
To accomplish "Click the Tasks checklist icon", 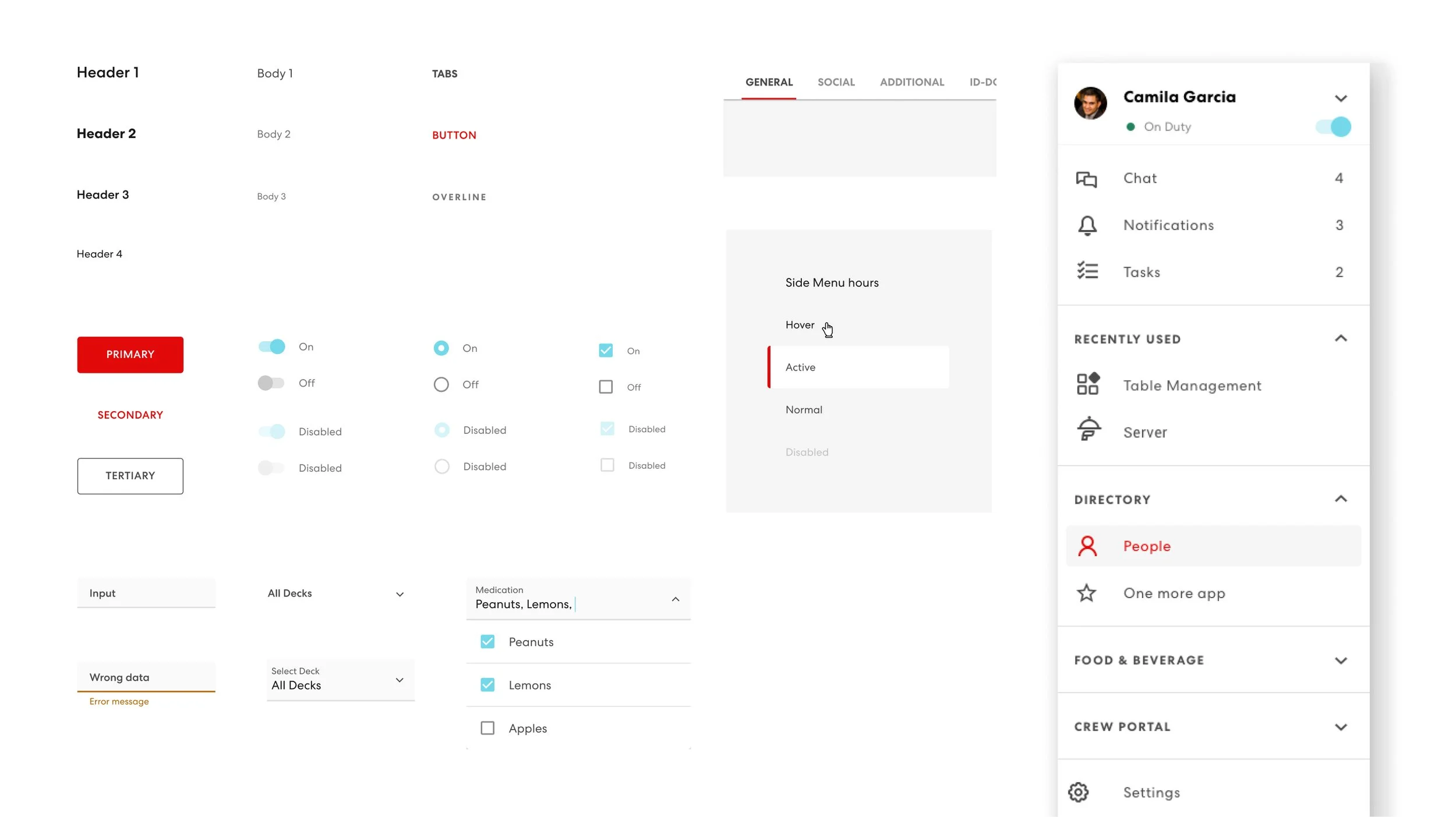I will point(1087,271).
